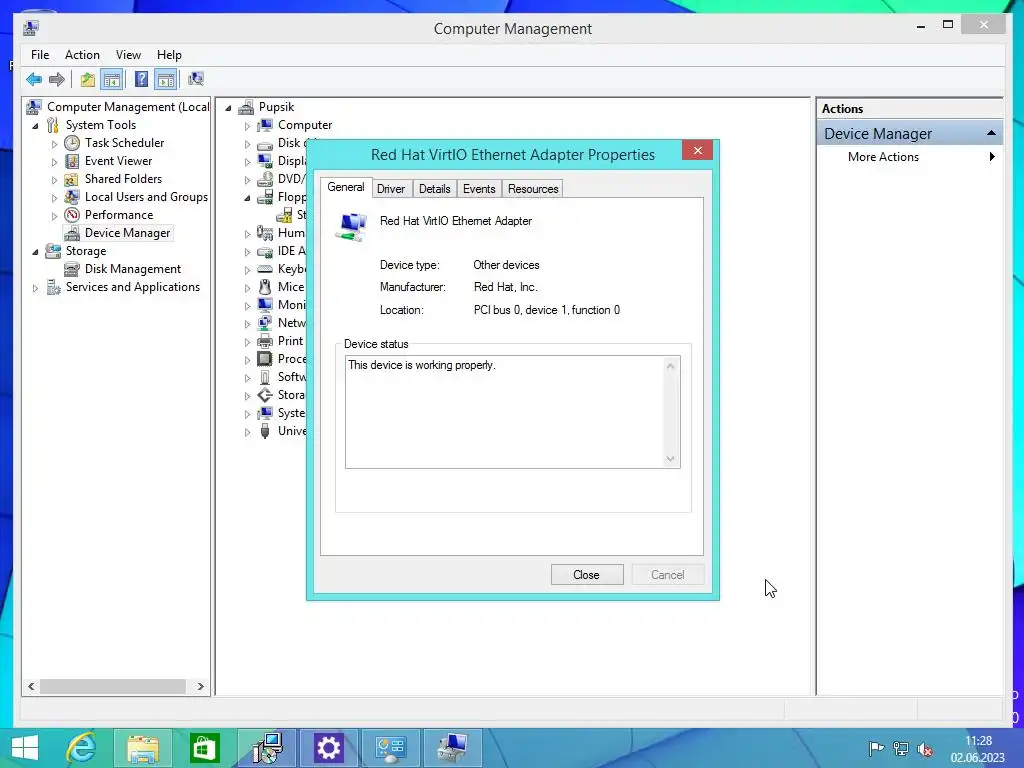Image resolution: width=1024 pixels, height=768 pixels.
Task: Collapse the Device Manager actions section
Action: (991, 133)
